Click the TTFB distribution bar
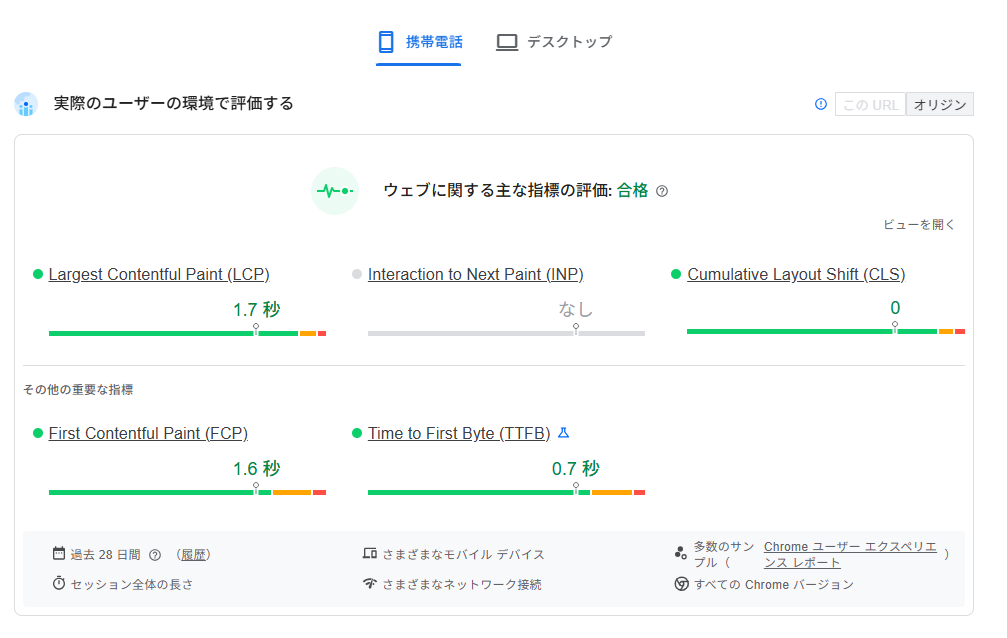 [x=506, y=492]
